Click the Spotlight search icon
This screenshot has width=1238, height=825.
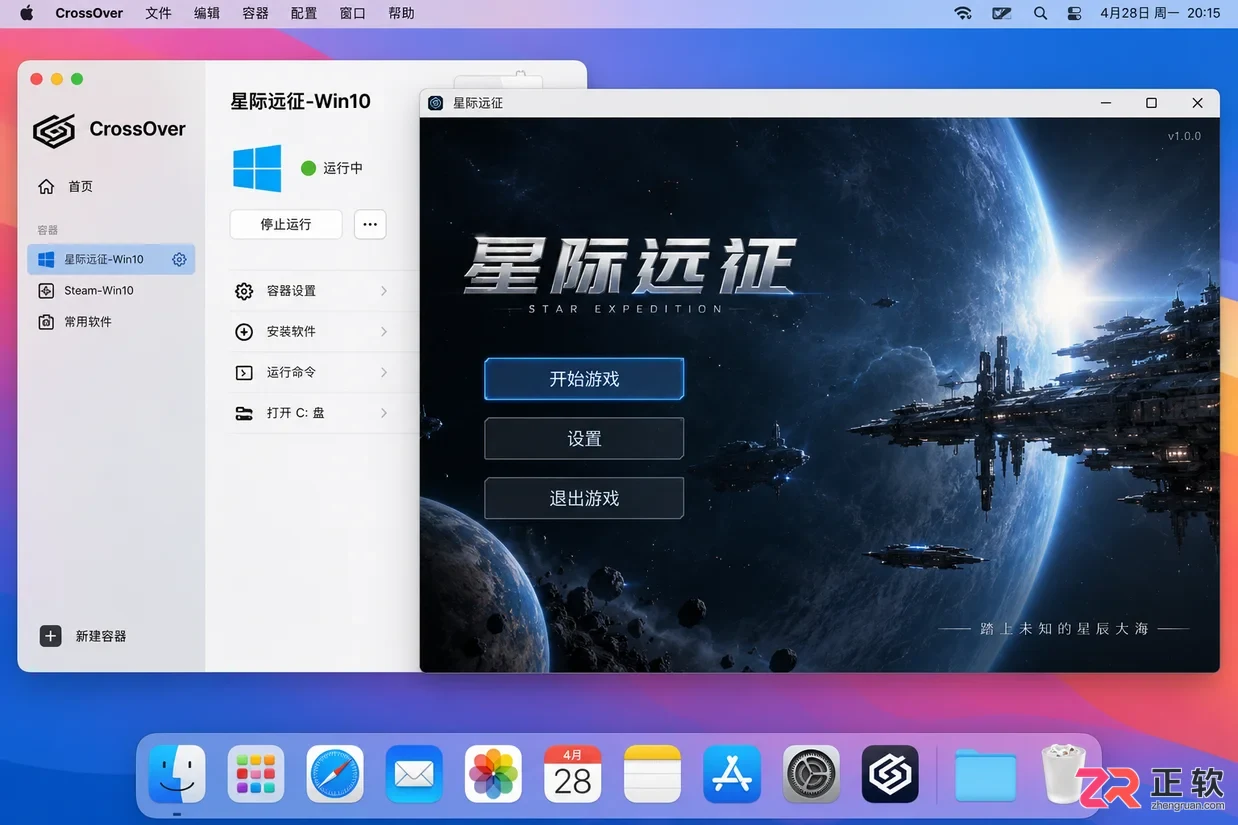(1040, 13)
